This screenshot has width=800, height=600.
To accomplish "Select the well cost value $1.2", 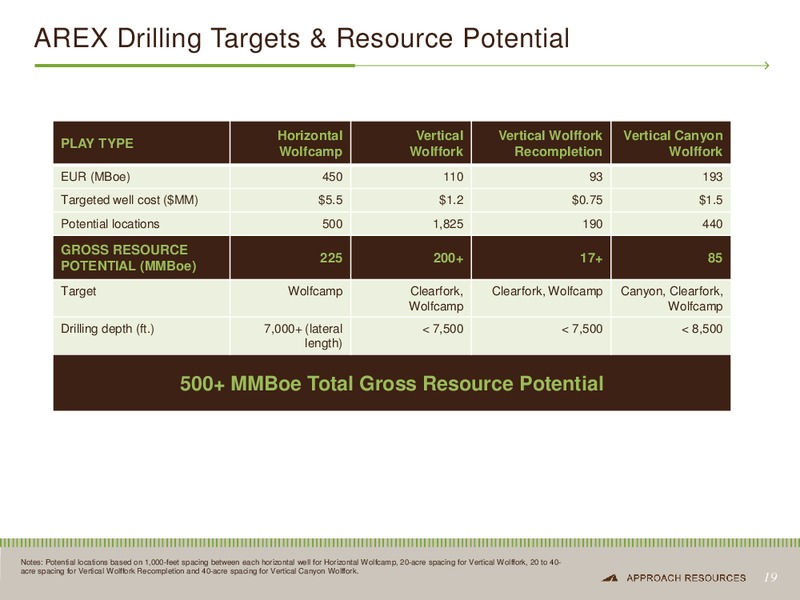I will click(451, 200).
